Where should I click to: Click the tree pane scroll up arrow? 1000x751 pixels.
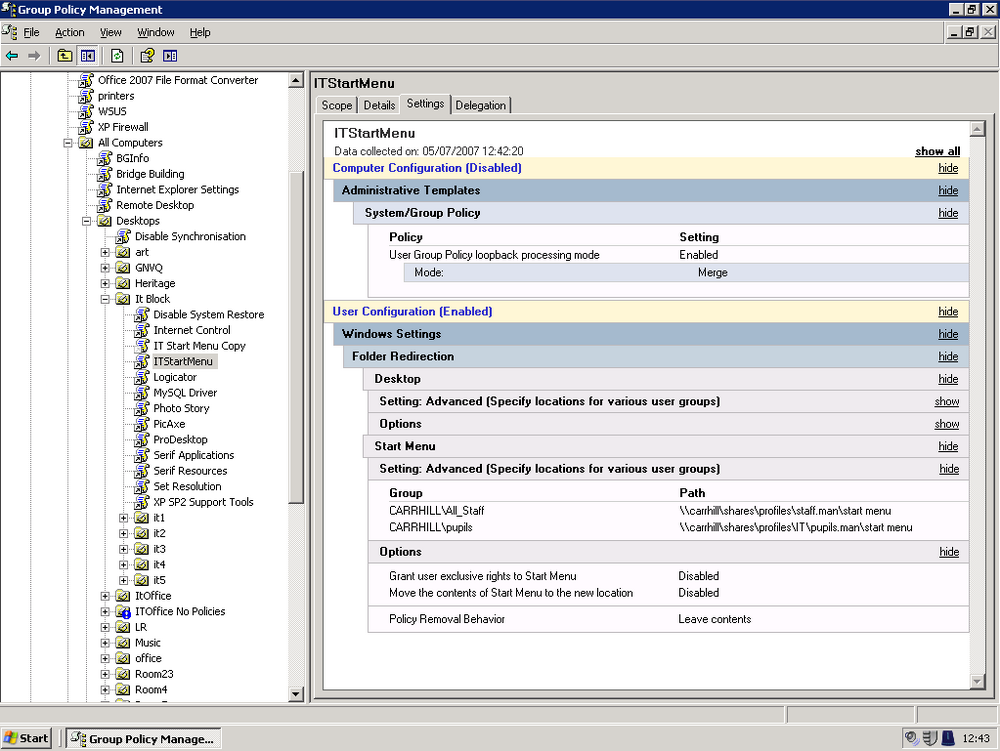[296, 80]
